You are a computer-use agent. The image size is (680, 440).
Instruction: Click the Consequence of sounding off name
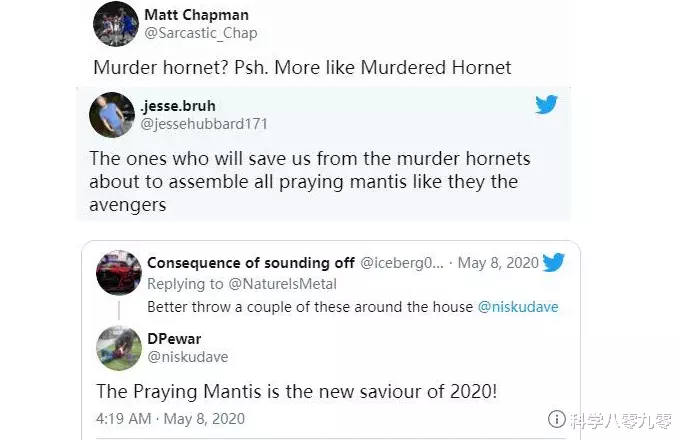(250, 262)
